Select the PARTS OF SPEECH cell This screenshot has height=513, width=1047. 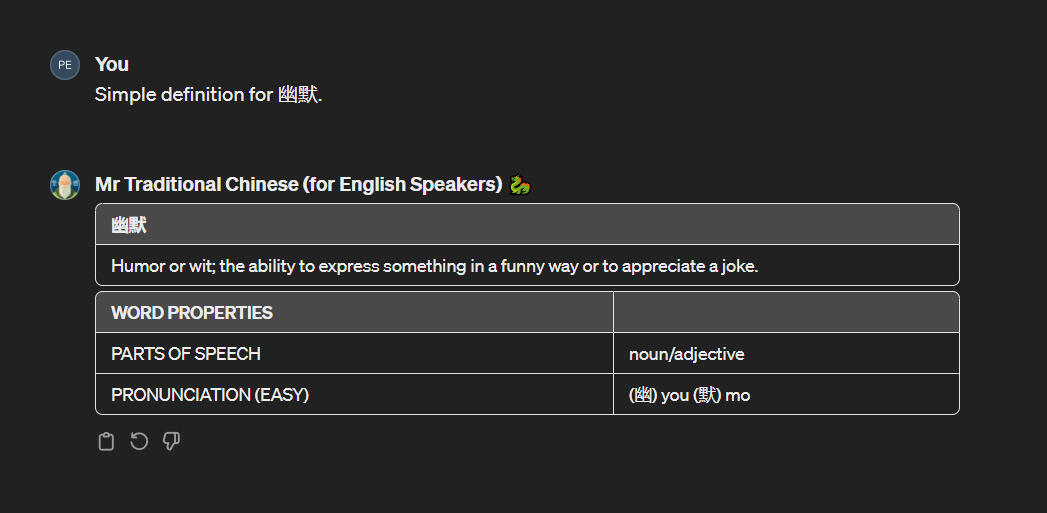pyautogui.click(x=186, y=354)
